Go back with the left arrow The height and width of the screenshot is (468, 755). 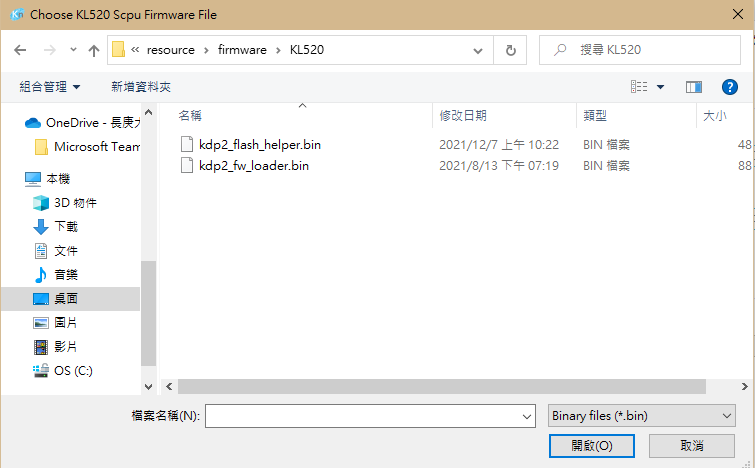(x=20, y=50)
